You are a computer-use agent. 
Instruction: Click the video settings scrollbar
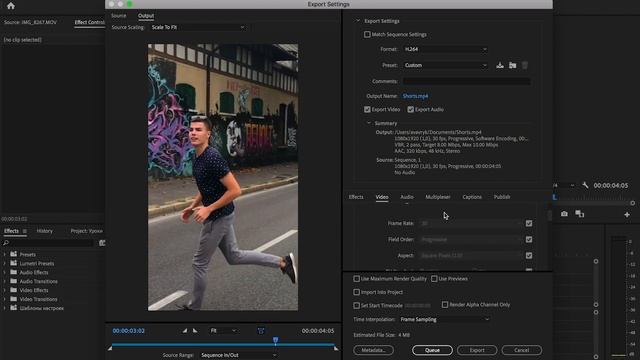coord(549,215)
